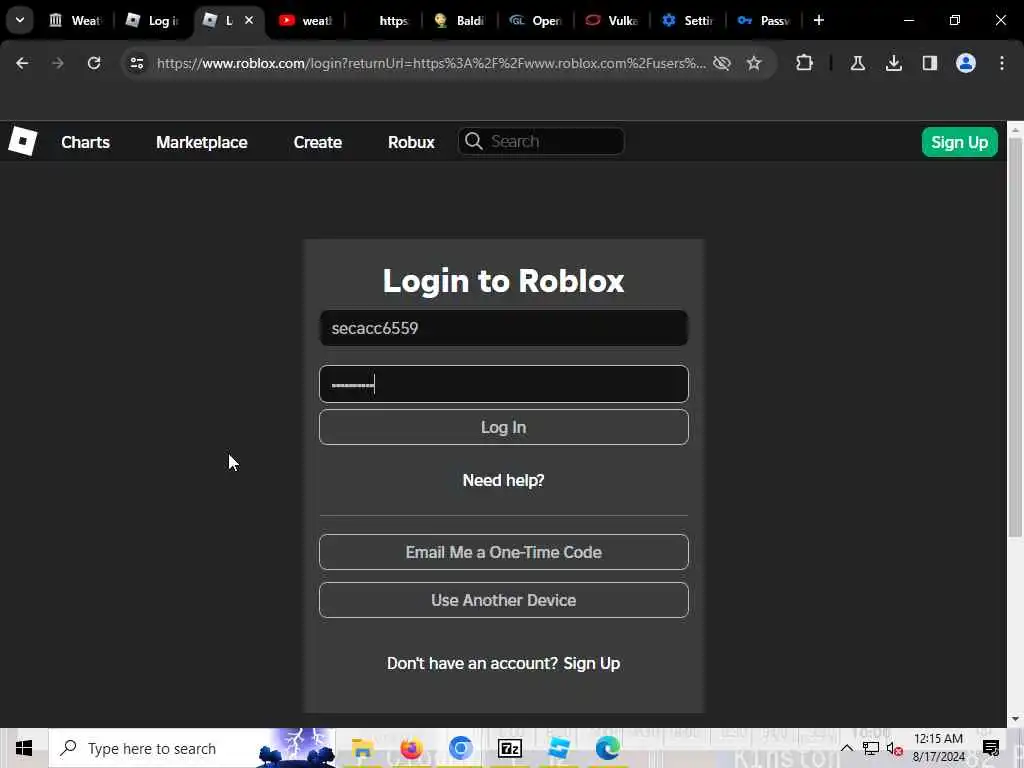The height and width of the screenshot is (768, 1024).
Task: Go to the Create page
Action: click(317, 142)
